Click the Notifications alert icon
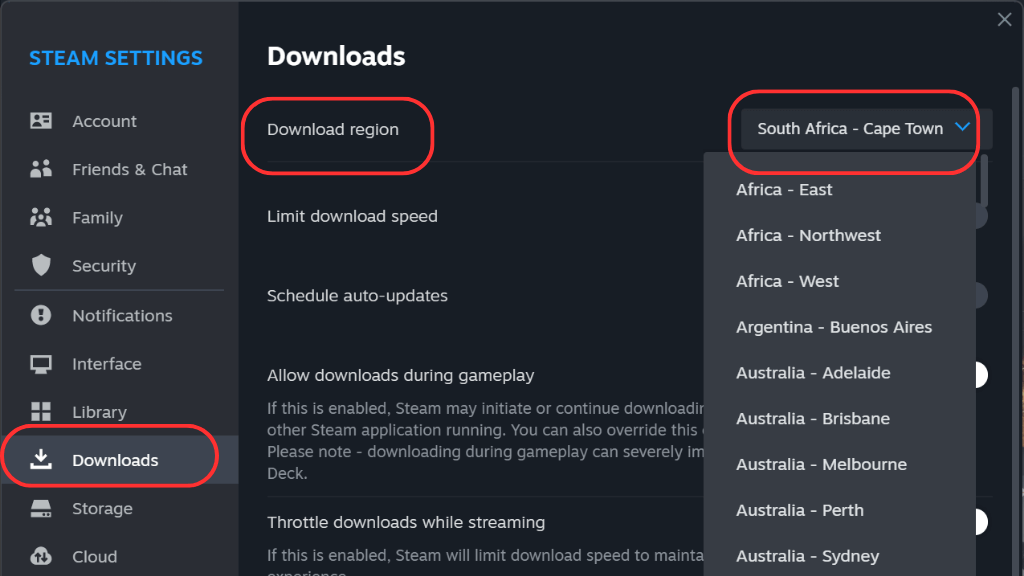Screen dimensions: 1024x576 (41, 315)
